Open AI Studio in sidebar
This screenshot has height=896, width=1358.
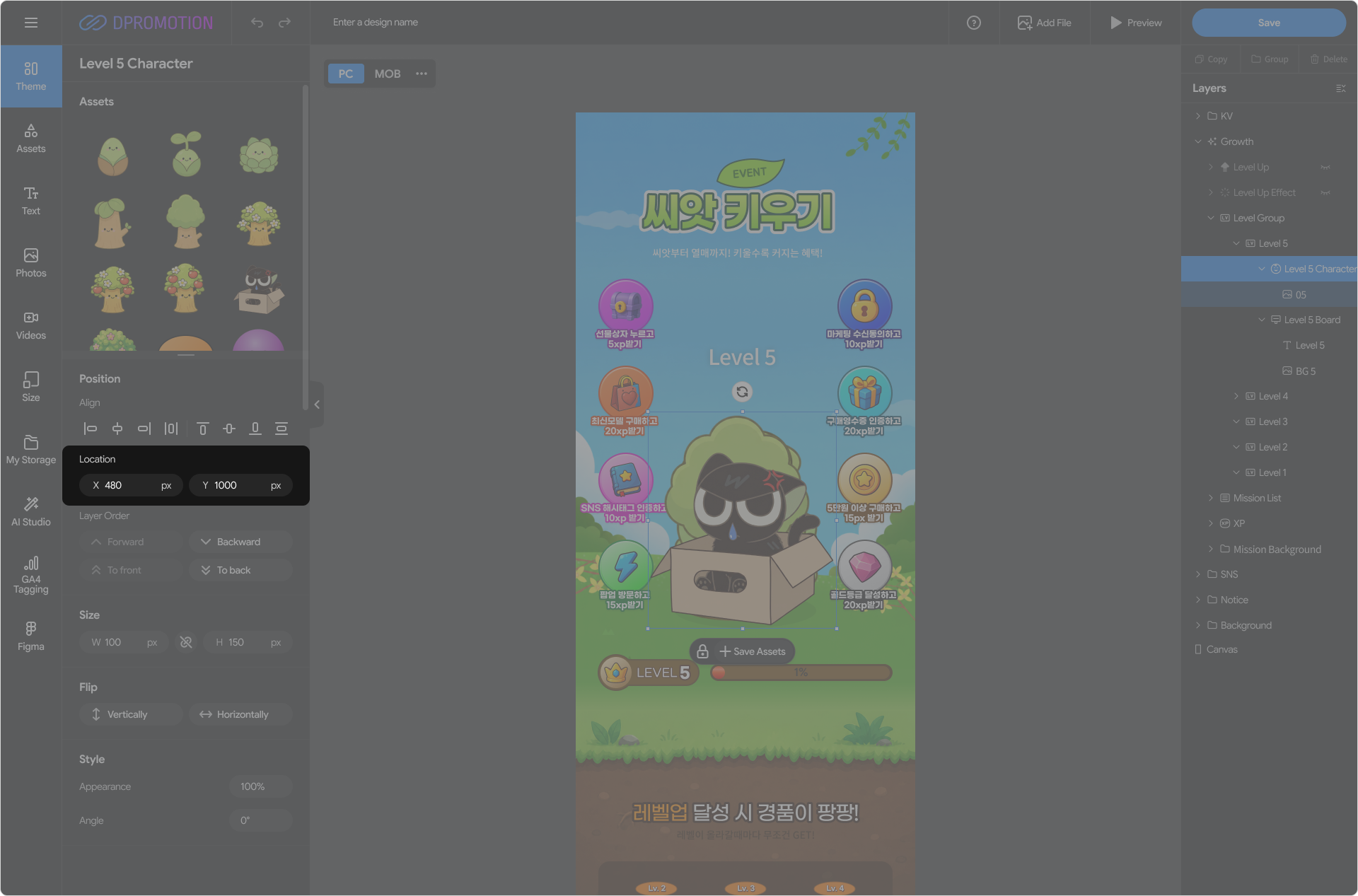coord(31,512)
